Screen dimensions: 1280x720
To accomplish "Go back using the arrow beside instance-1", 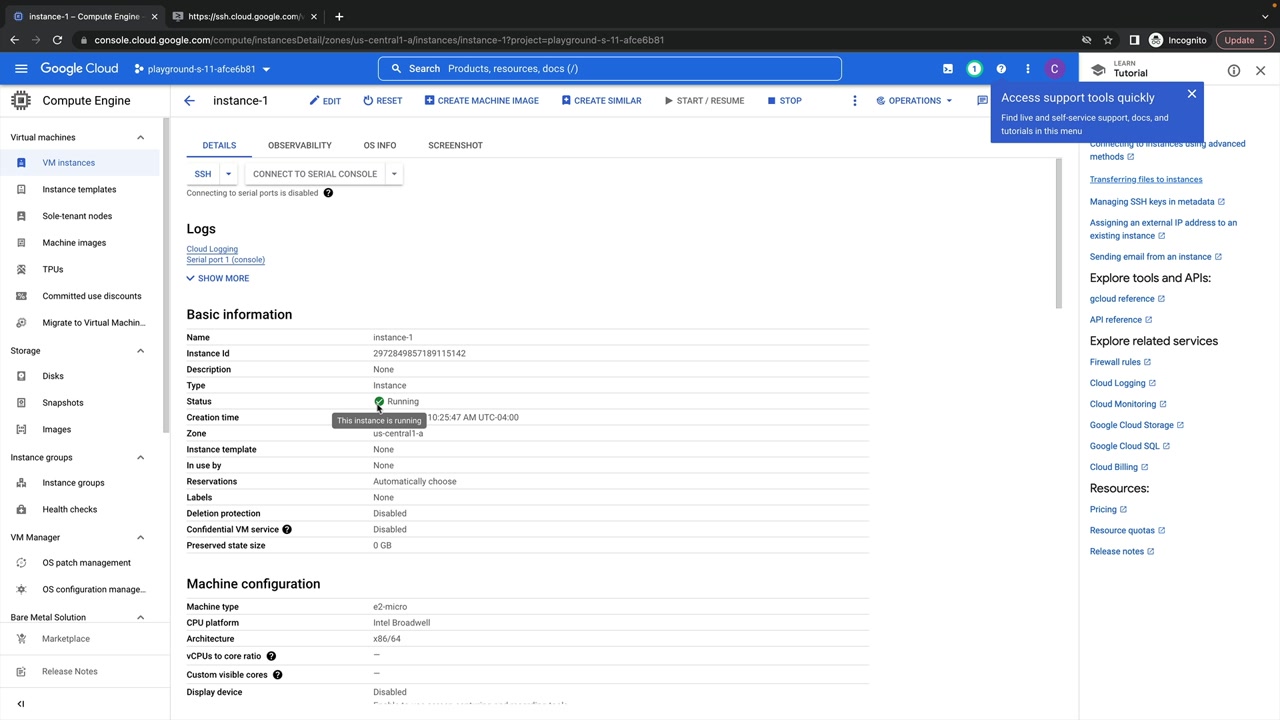I will click(x=189, y=101).
